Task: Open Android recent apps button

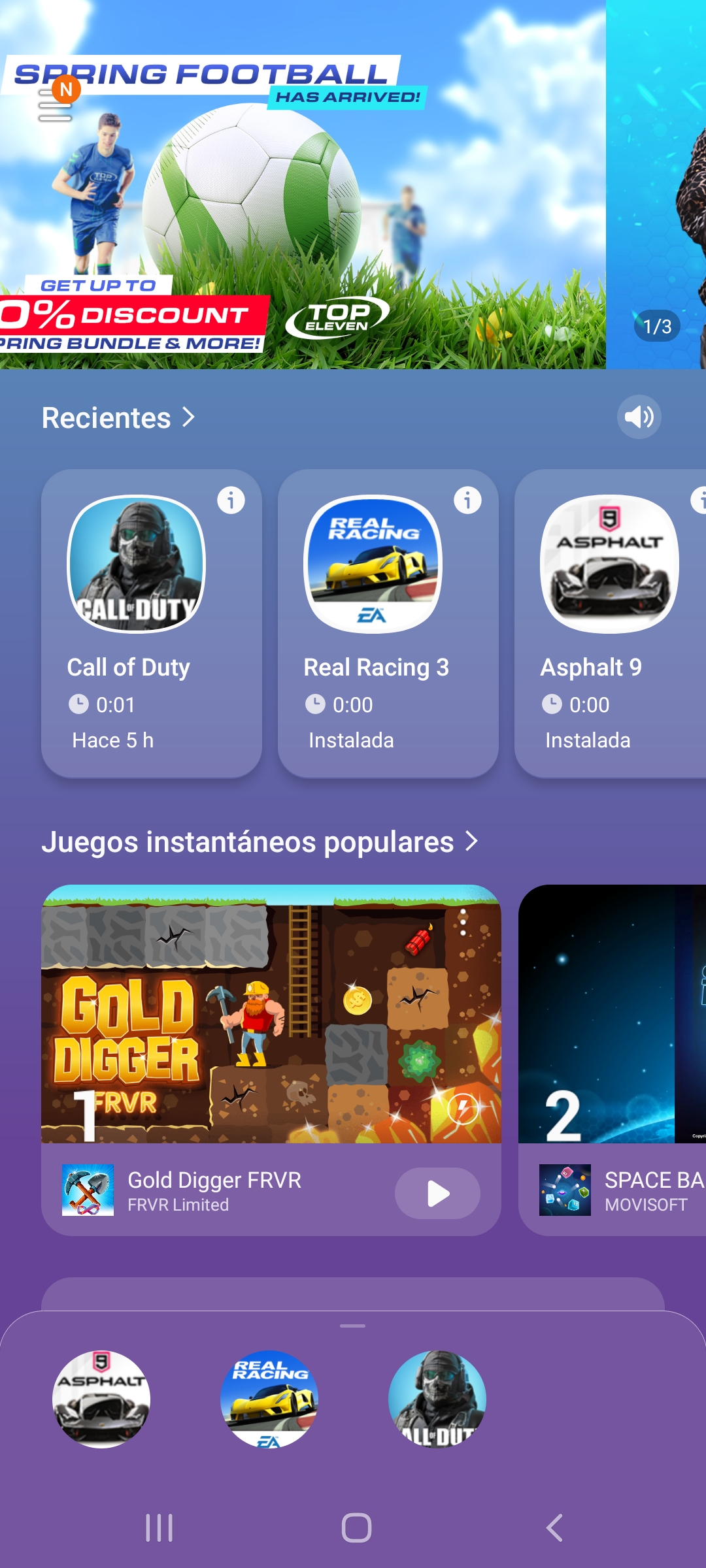Action: tap(159, 1528)
